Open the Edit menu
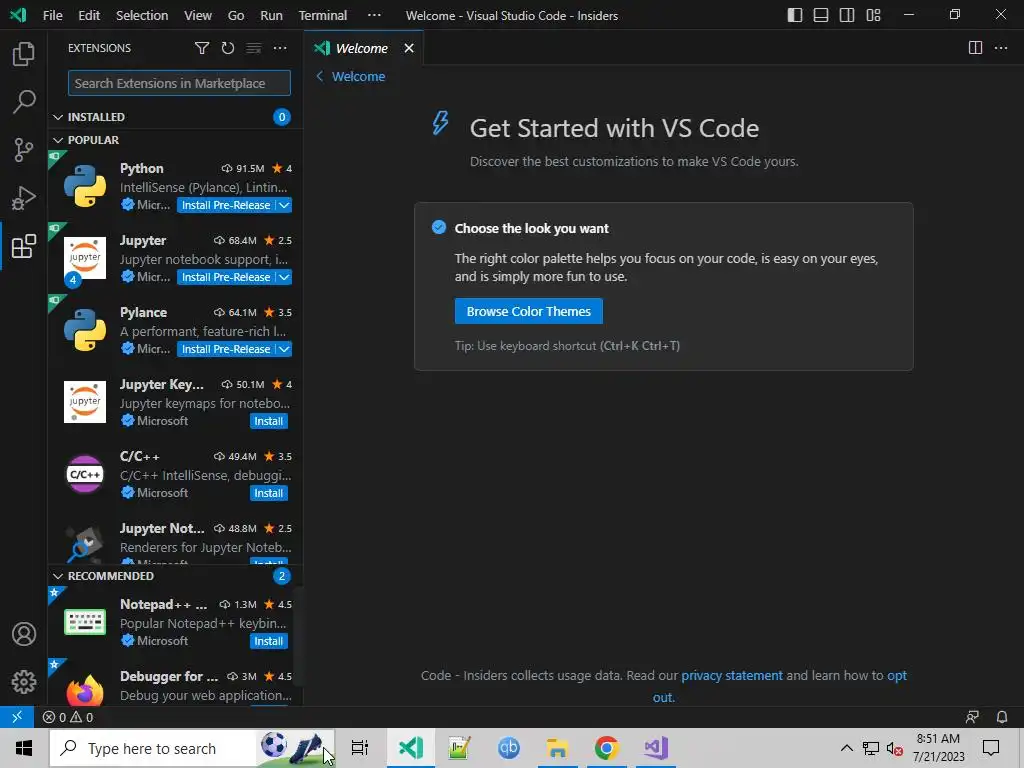Image resolution: width=1024 pixels, height=768 pixels. coord(89,15)
